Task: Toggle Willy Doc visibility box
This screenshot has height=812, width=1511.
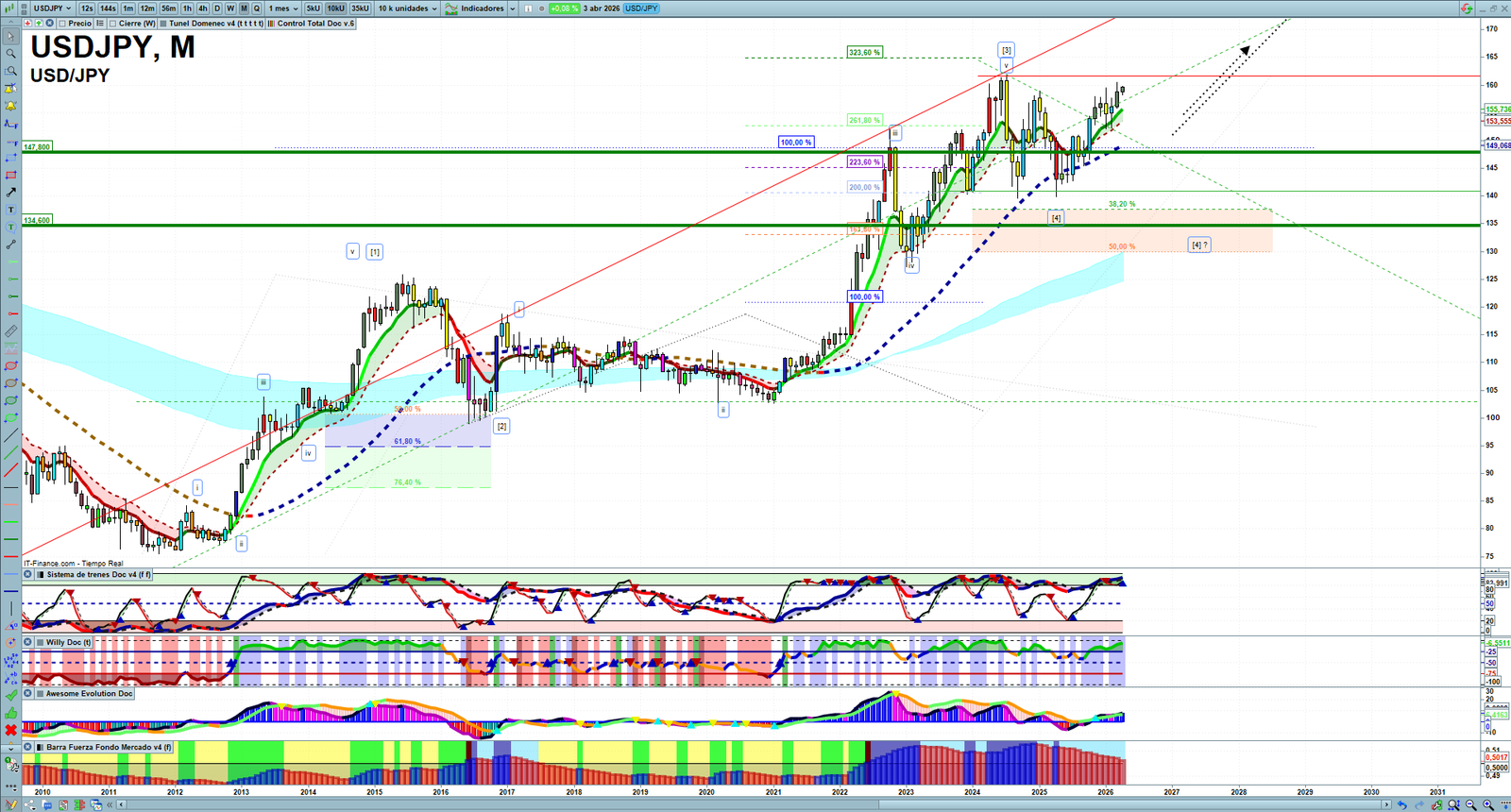Action: click(x=40, y=642)
